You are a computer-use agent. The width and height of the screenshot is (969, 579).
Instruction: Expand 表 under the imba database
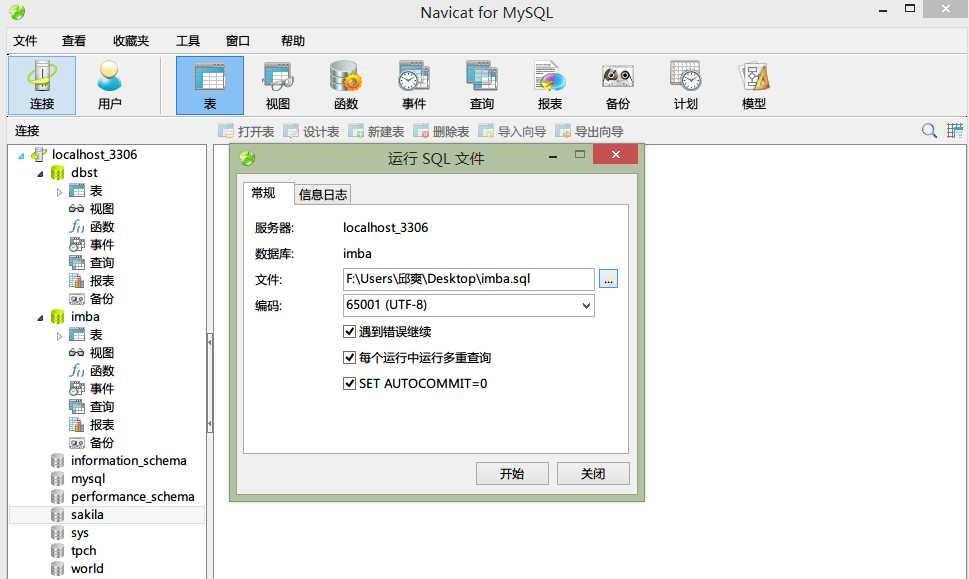(59, 336)
